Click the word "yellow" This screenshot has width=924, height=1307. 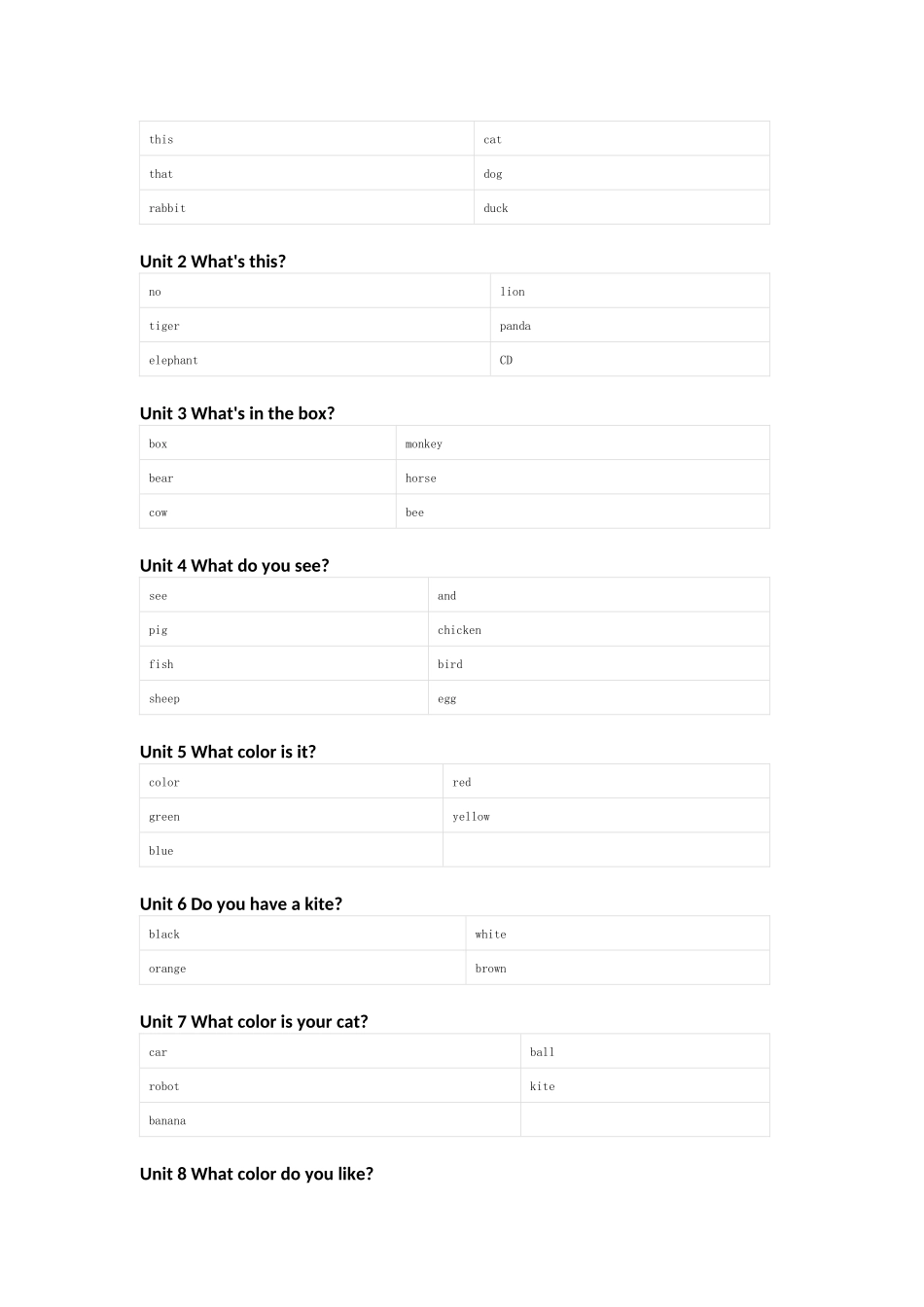(x=471, y=817)
